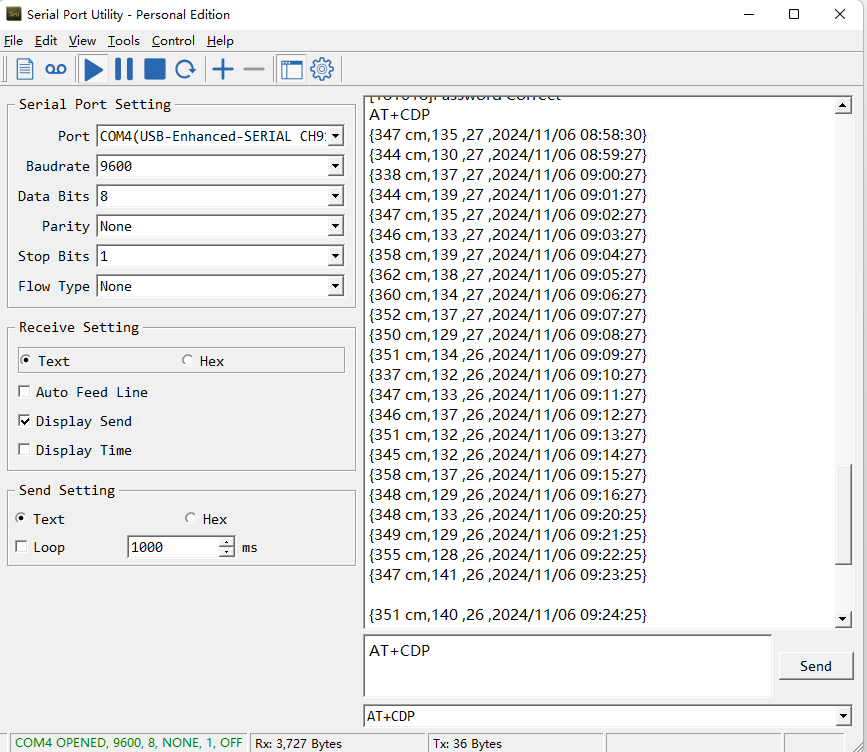Screen dimensions: 867x752
Task: Open the View menu
Action: pos(82,41)
